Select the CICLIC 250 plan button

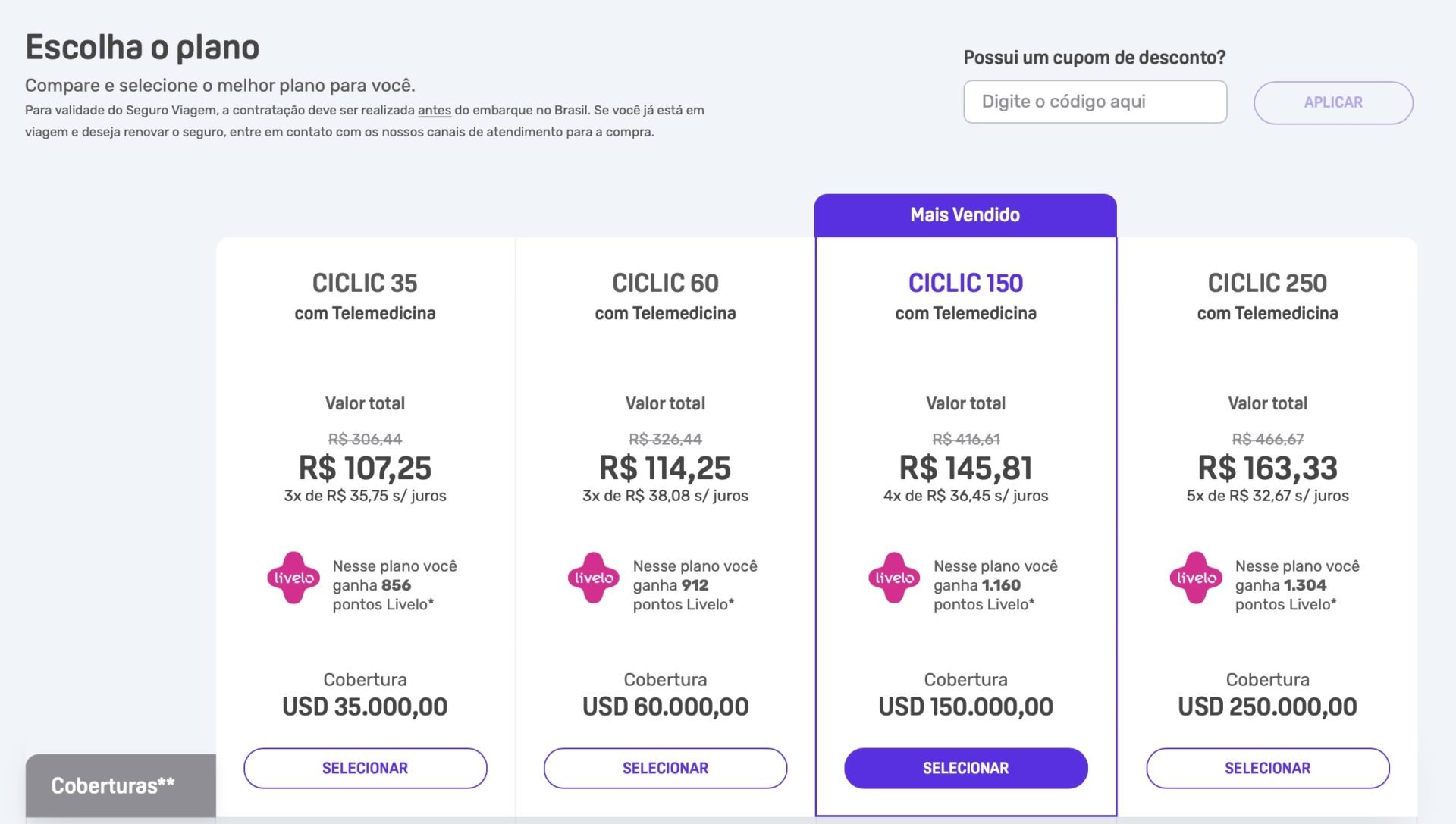1267,768
